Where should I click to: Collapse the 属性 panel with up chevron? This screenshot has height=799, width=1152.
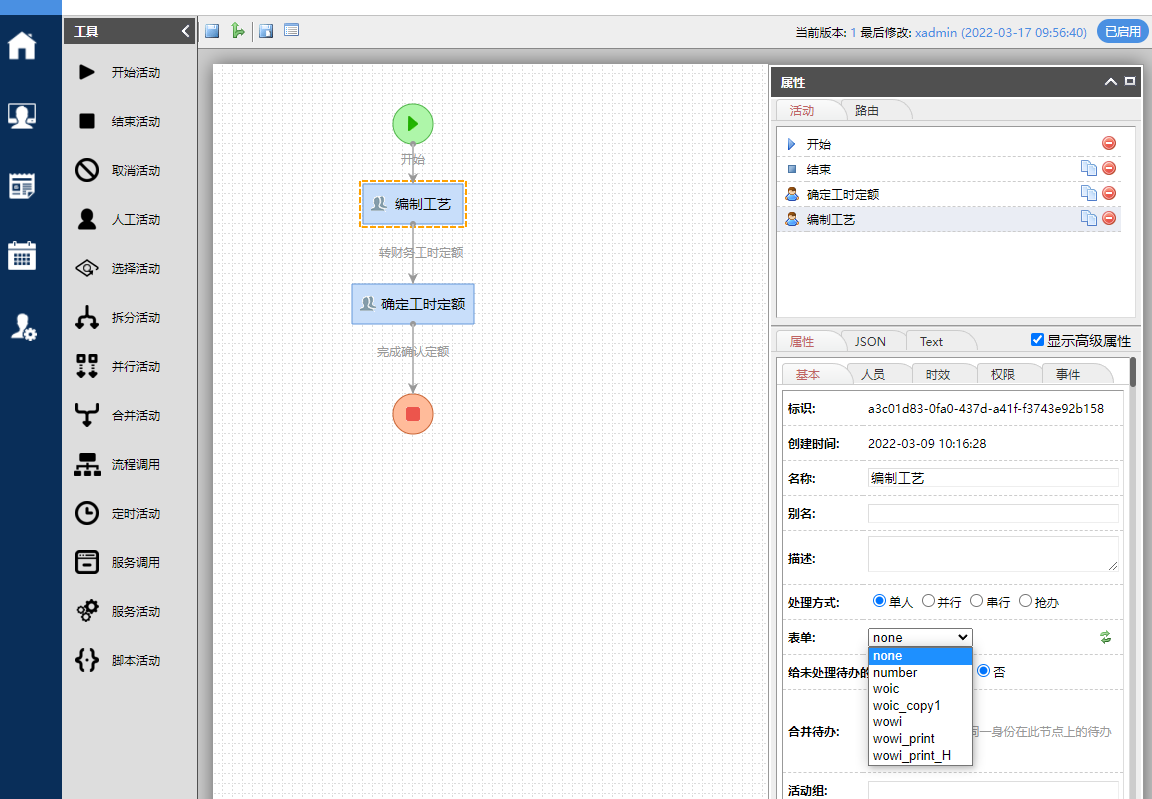coord(1111,82)
